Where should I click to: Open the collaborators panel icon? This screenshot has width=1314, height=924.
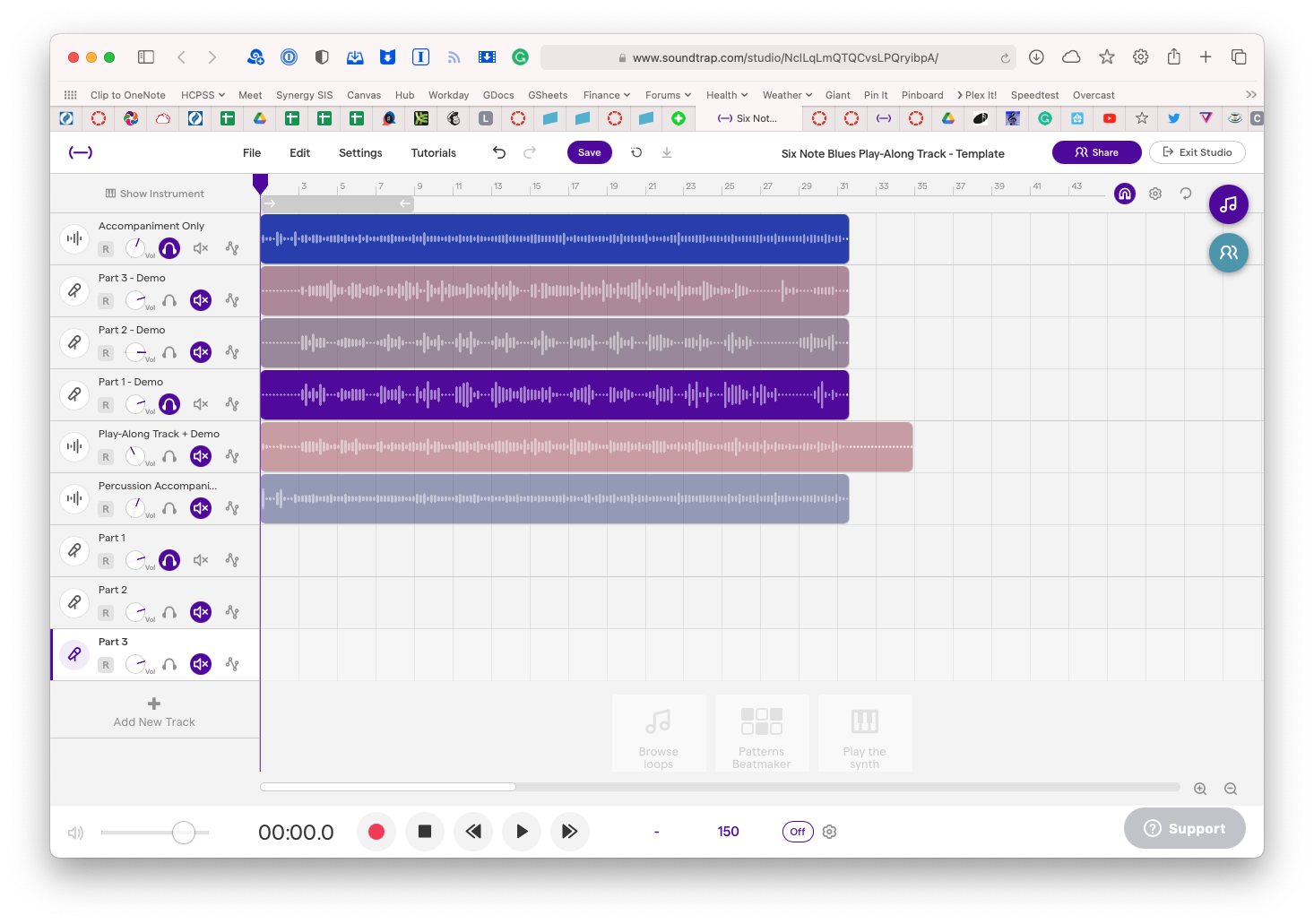pyautogui.click(x=1228, y=253)
